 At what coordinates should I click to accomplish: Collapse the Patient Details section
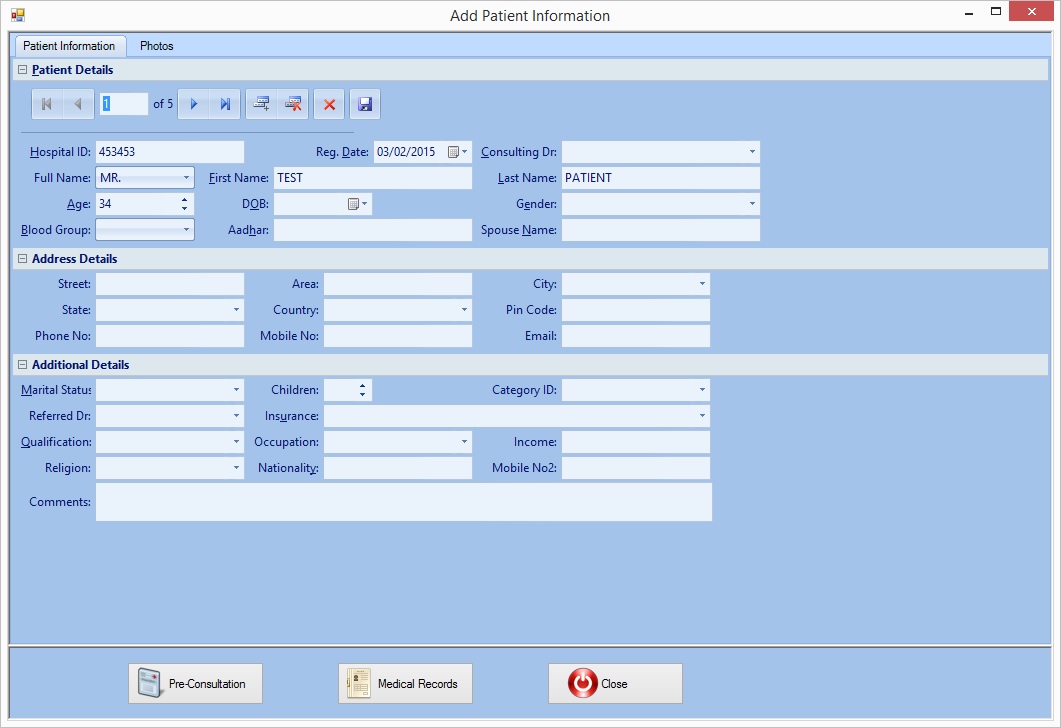click(22, 70)
